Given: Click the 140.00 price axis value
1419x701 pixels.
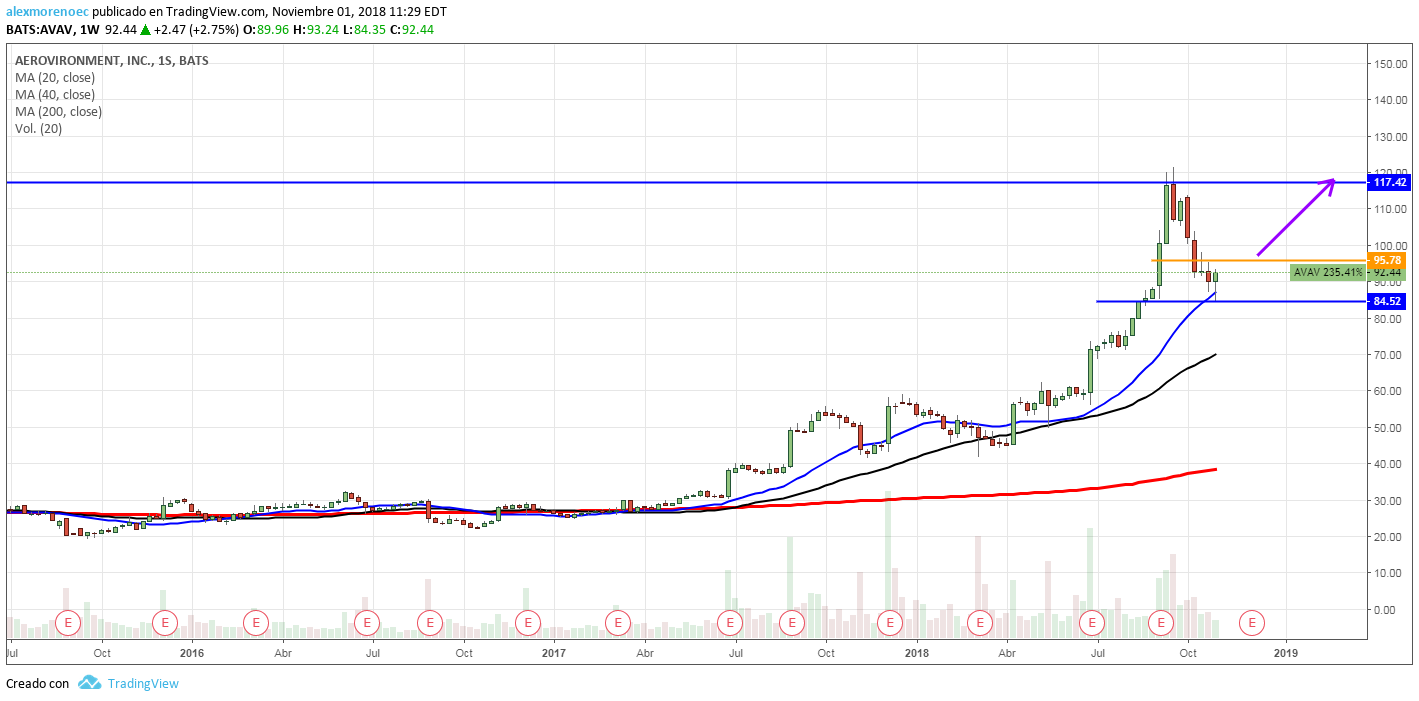Looking at the screenshot, I should [1390, 100].
